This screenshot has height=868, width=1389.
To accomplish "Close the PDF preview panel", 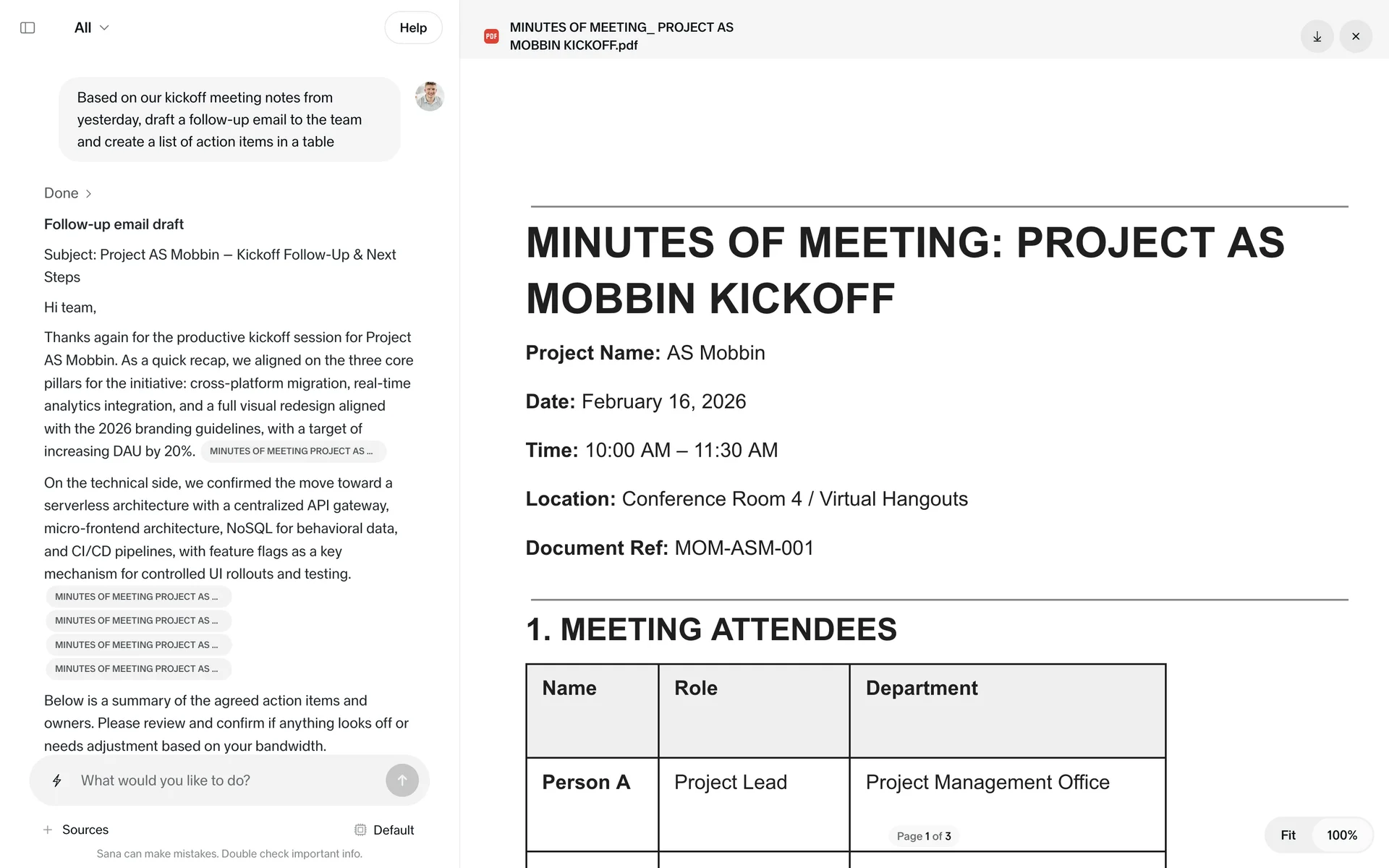I will (x=1355, y=36).
